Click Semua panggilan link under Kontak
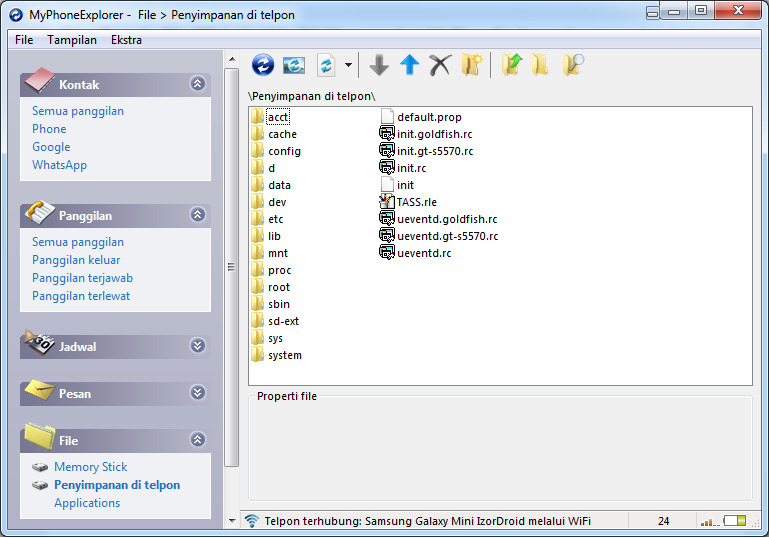The height and width of the screenshot is (538, 769). (78, 111)
